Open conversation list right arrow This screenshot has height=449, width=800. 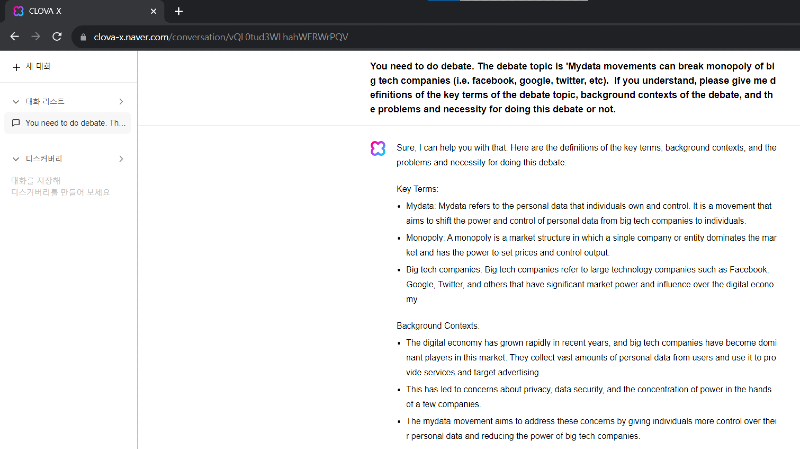[121, 102]
